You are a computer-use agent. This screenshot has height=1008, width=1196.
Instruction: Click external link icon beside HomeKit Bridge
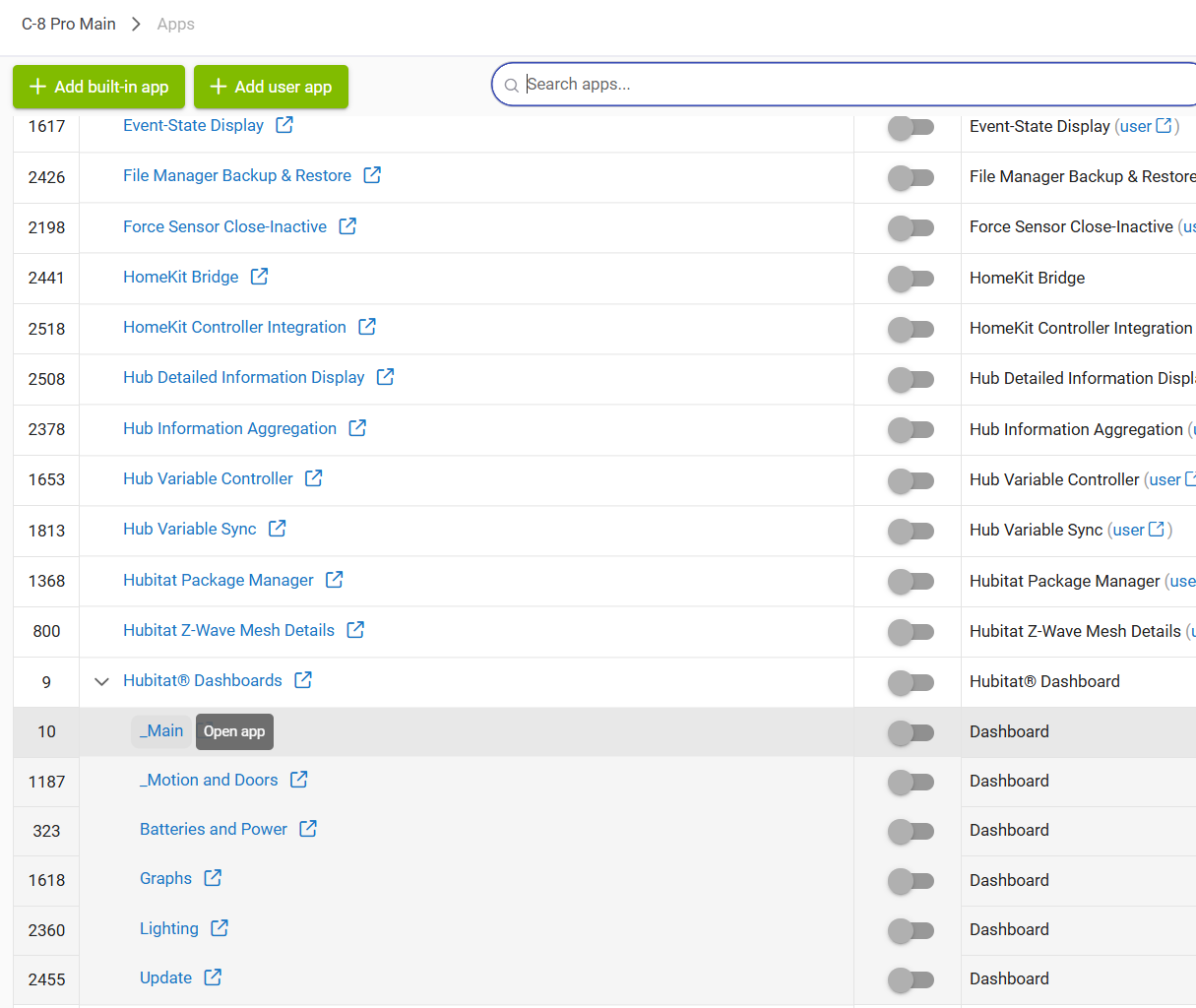[x=259, y=277]
